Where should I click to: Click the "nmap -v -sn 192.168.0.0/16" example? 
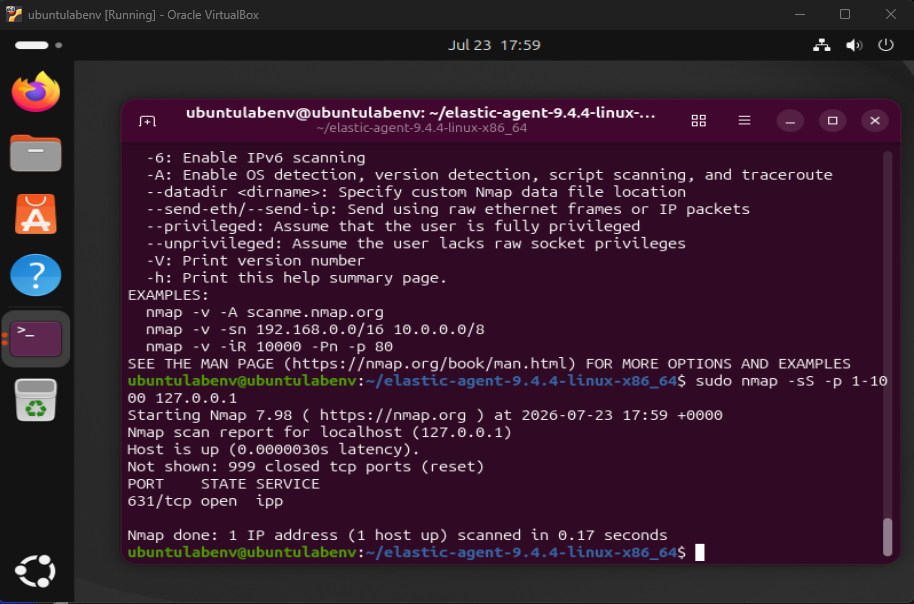coord(315,329)
